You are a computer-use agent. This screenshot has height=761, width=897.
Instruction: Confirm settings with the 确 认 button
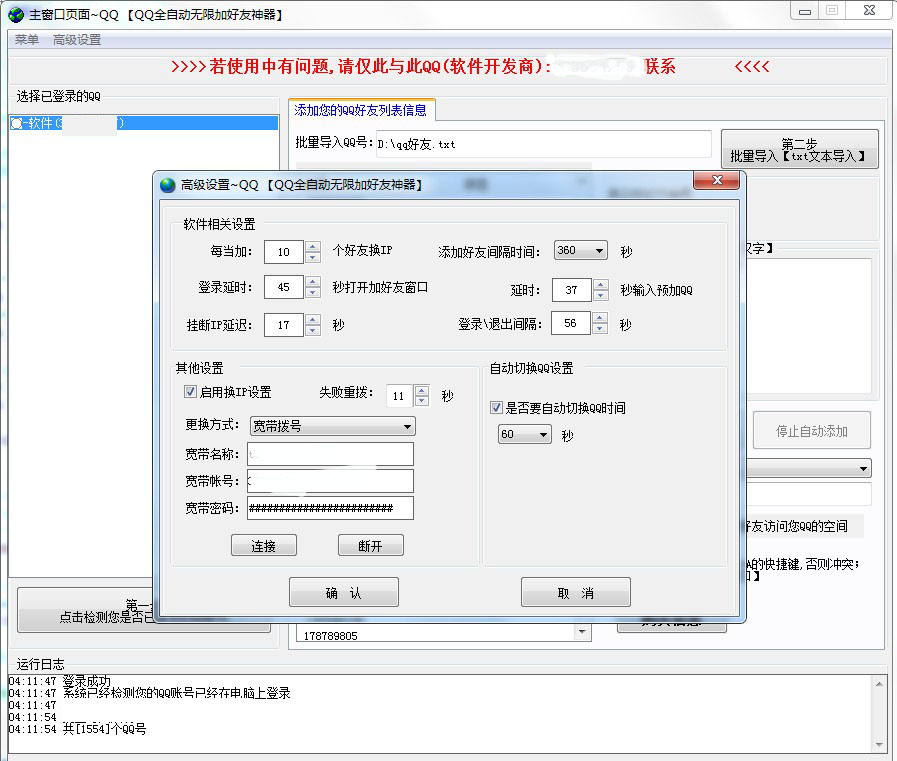click(x=344, y=592)
